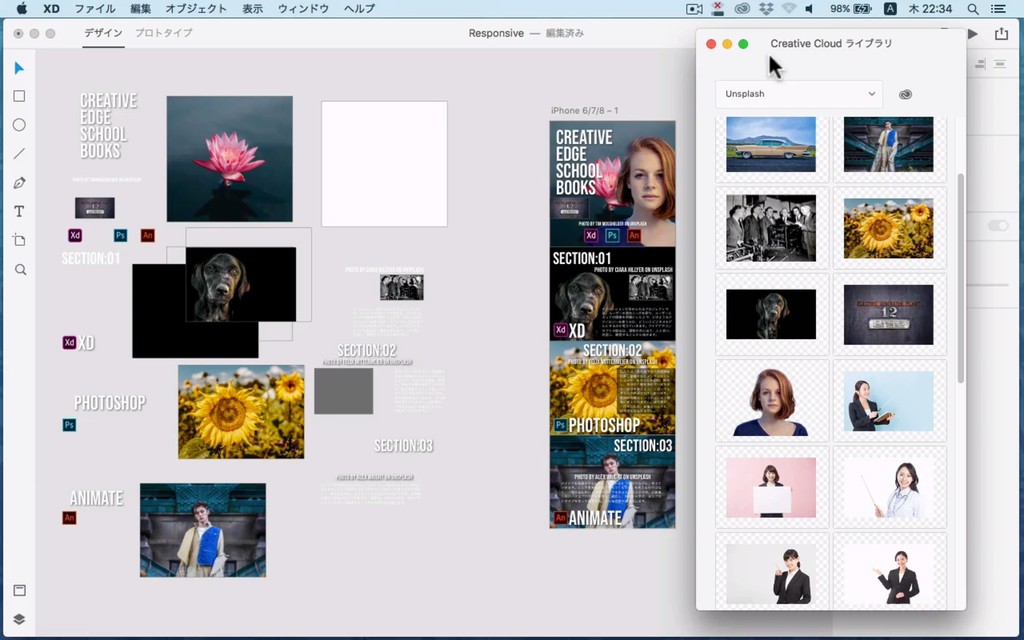This screenshot has height=640, width=1024.
Task: Open the オブジェクト menu
Action: tap(196, 8)
